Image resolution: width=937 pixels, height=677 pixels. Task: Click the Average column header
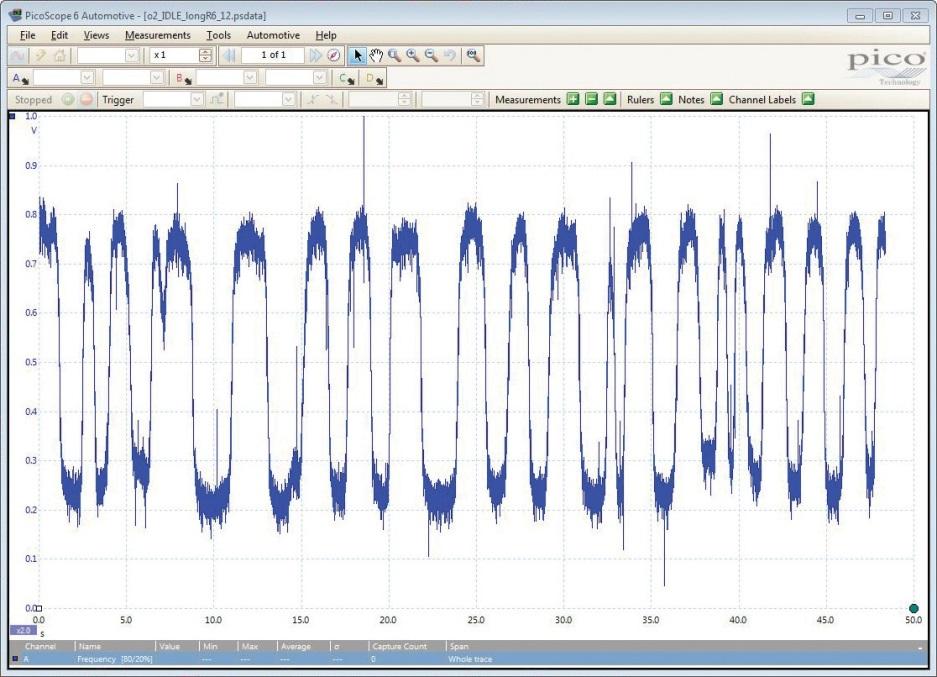click(296, 647)
